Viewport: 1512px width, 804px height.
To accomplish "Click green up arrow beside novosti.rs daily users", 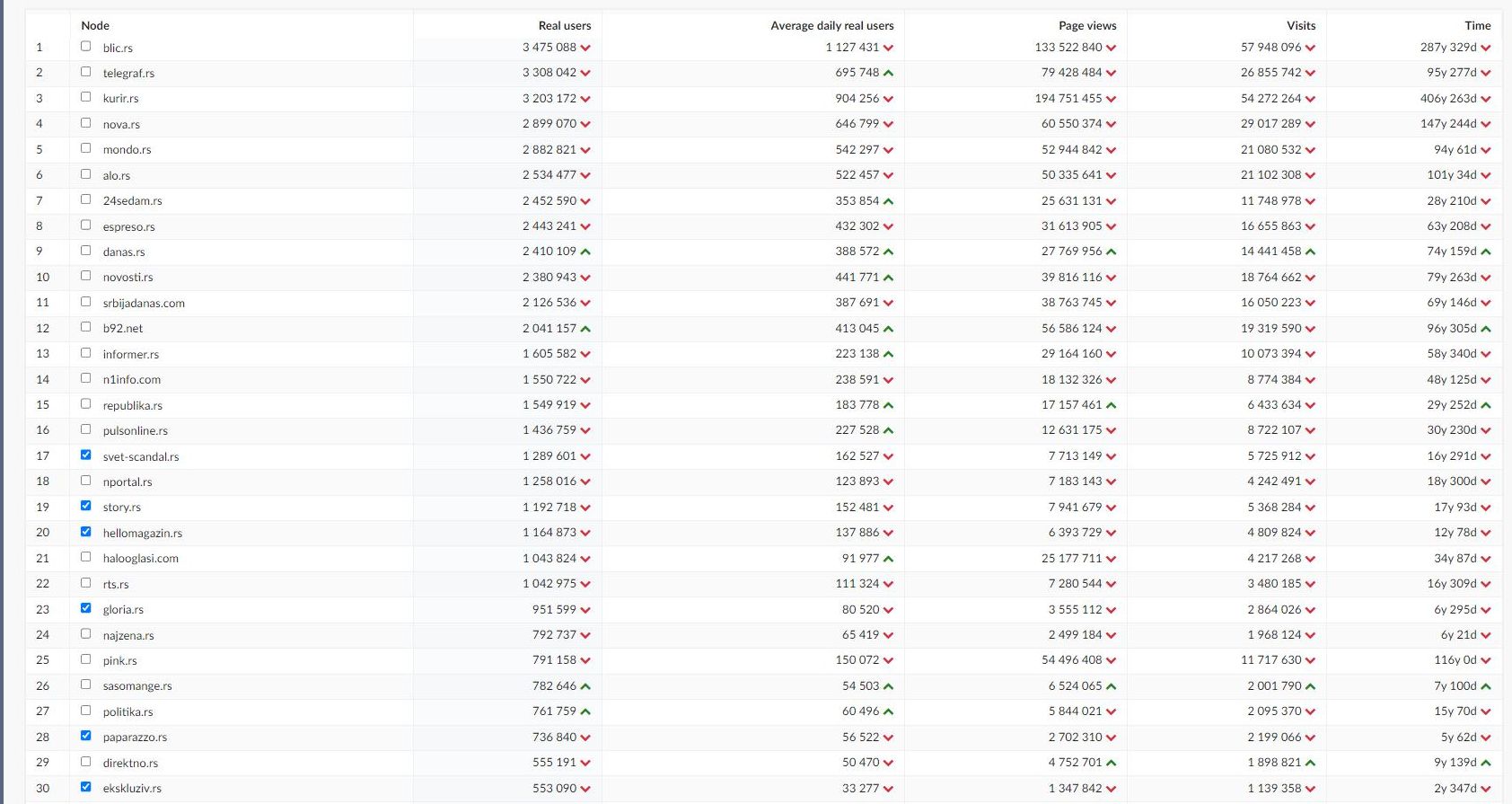I will (x=888, y=278).
